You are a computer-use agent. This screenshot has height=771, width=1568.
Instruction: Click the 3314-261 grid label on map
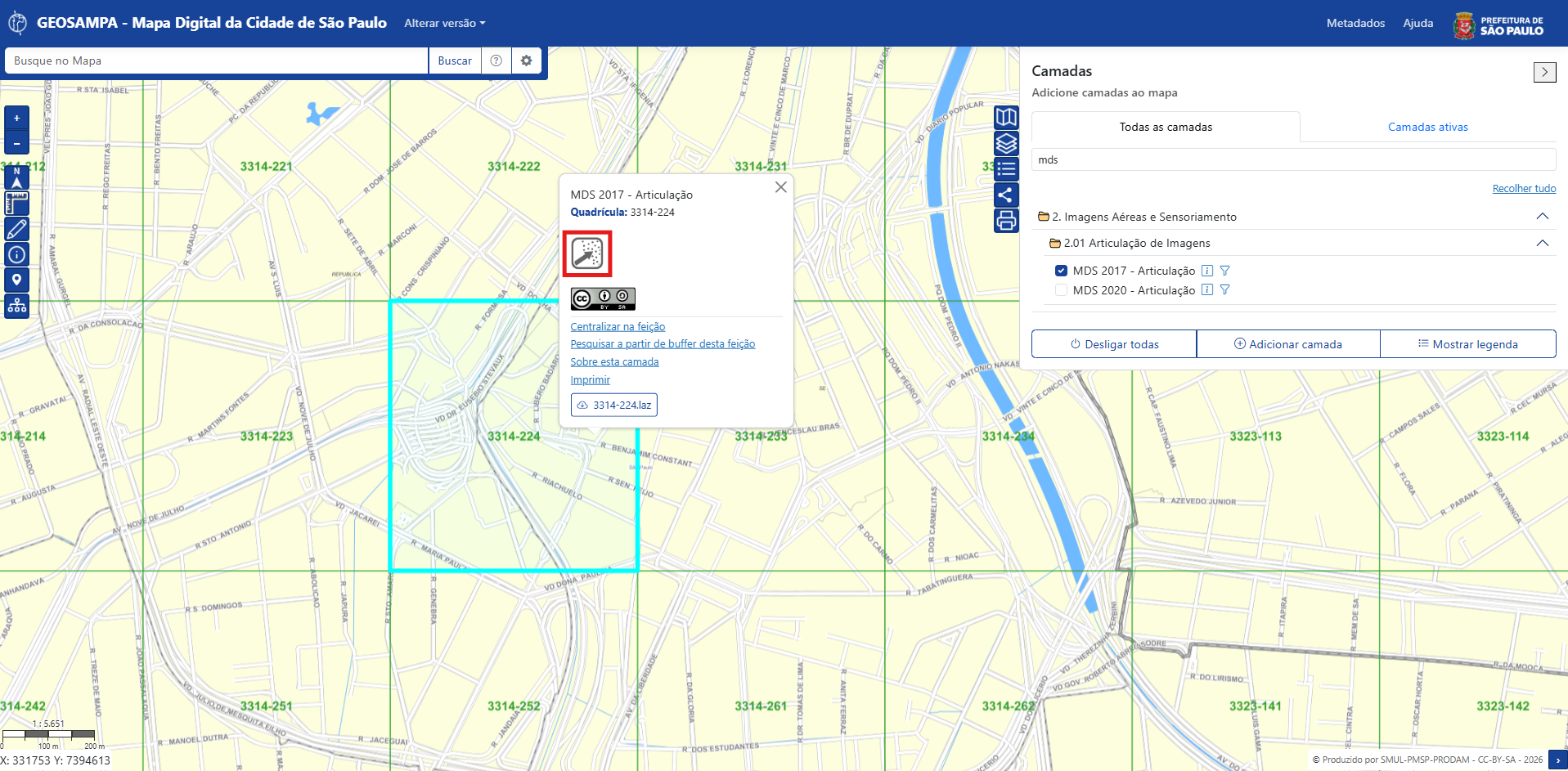click(x=761, y=706)
